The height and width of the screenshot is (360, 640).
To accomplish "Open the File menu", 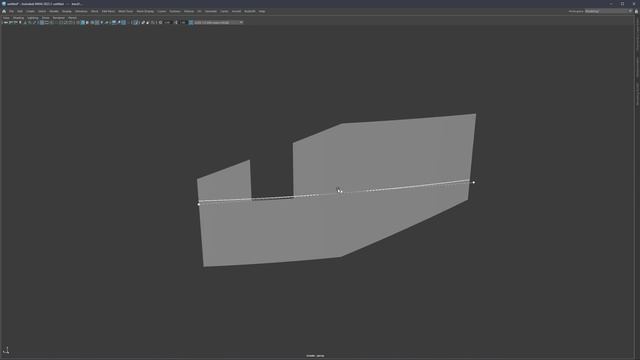I will tap(11, 11).
